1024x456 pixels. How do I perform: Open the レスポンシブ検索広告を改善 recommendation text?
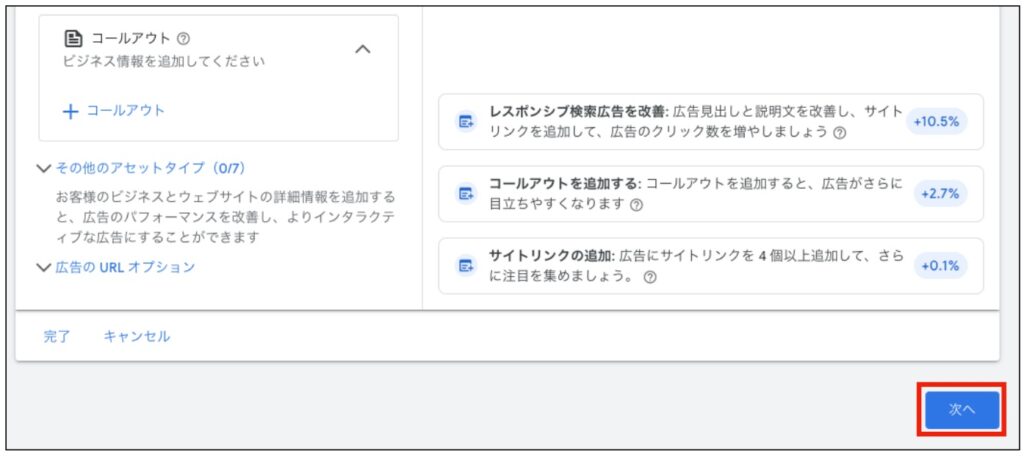click(690, 122)
